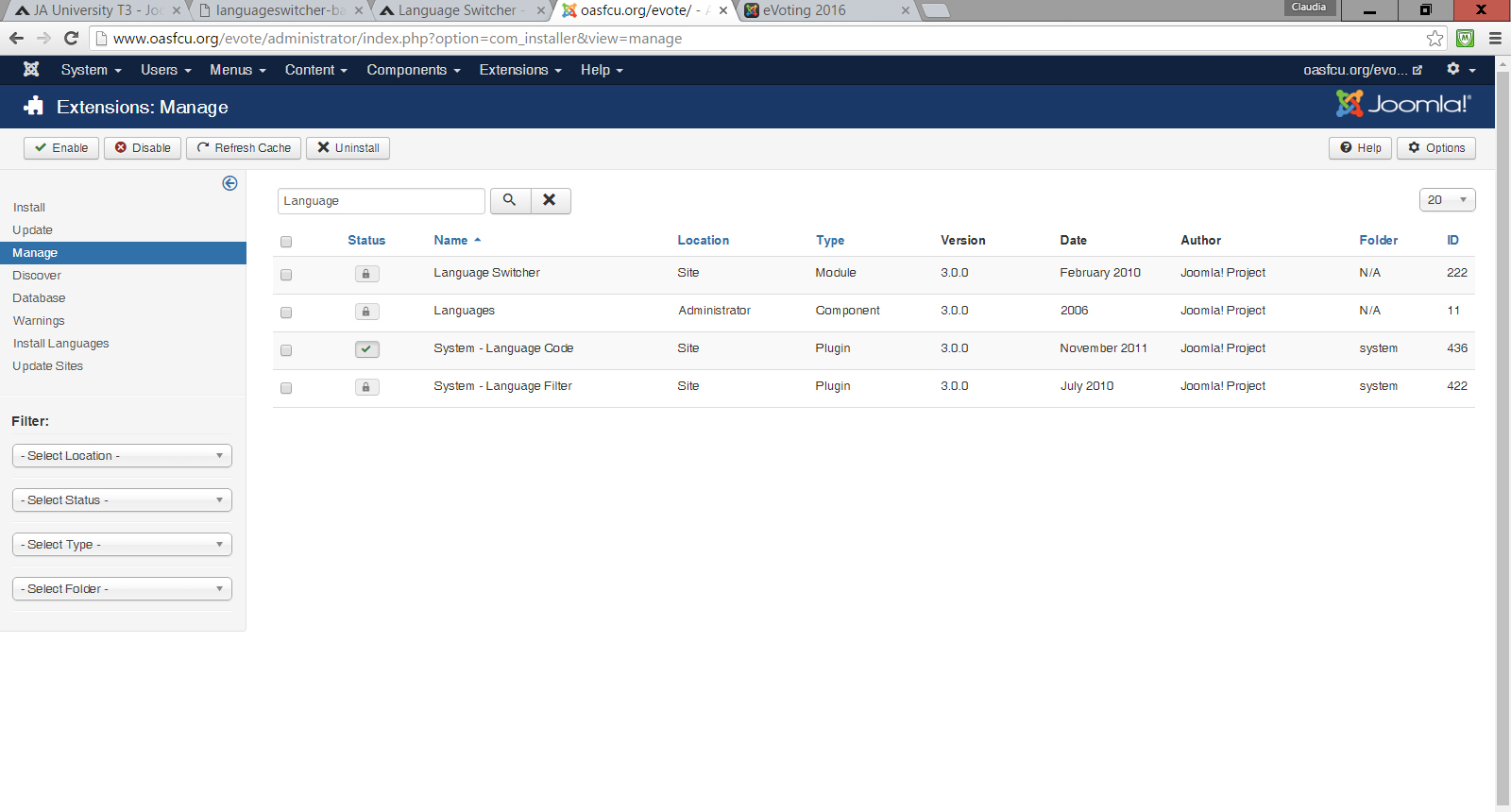Go to Update Sites in sidebar
1511x812 pixels.
click(48, 366)
